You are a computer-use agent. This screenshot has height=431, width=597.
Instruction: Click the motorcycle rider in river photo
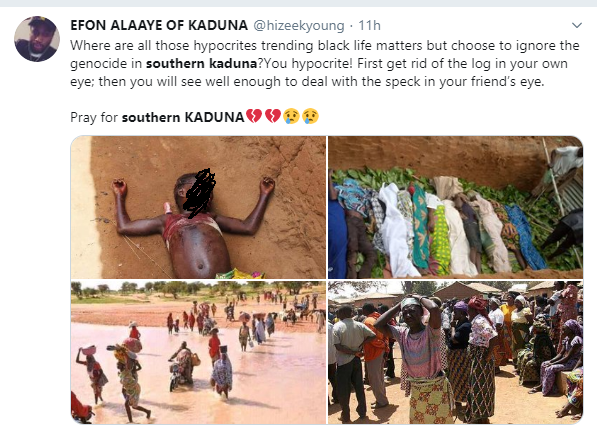[181, 366]
